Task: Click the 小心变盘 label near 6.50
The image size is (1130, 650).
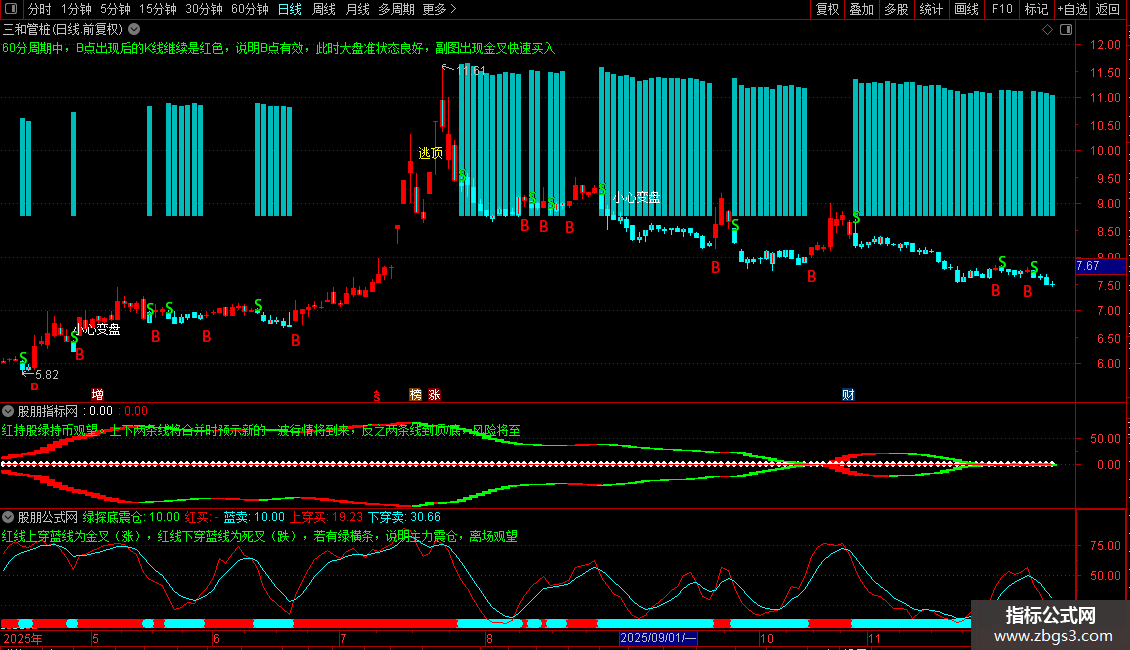Action: tap(97, 329)
